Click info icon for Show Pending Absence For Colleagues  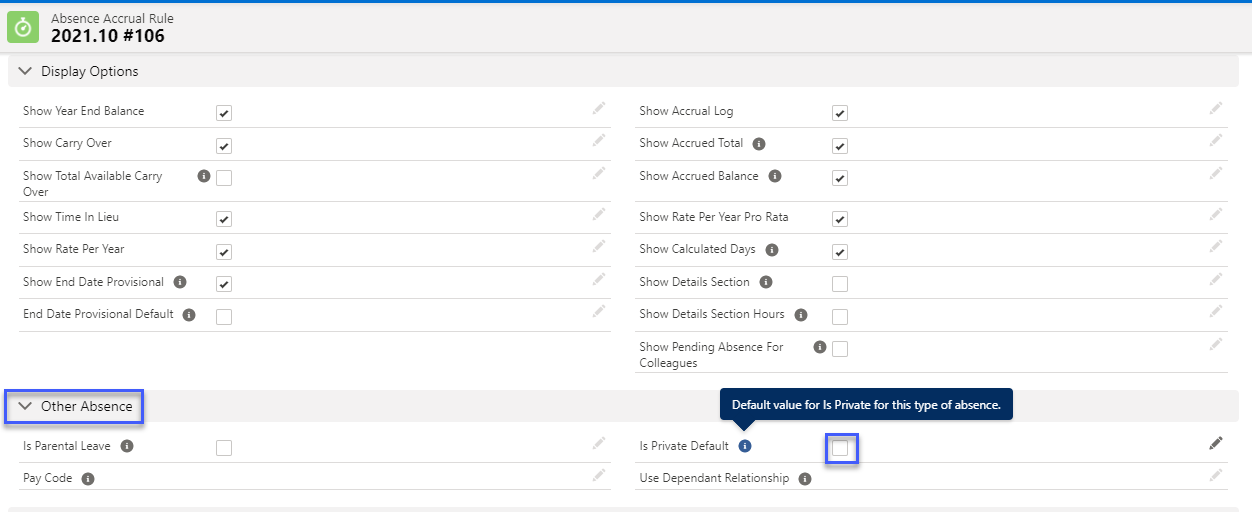[x=820, y=347]
